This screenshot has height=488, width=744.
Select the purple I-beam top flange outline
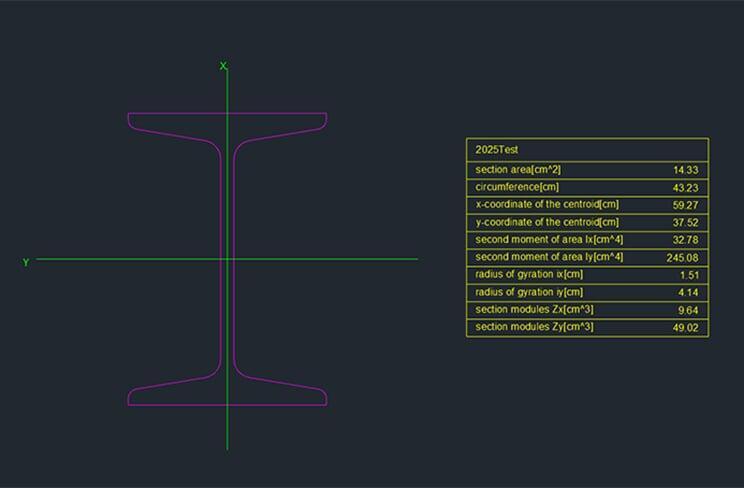click(x=227, y=113)
